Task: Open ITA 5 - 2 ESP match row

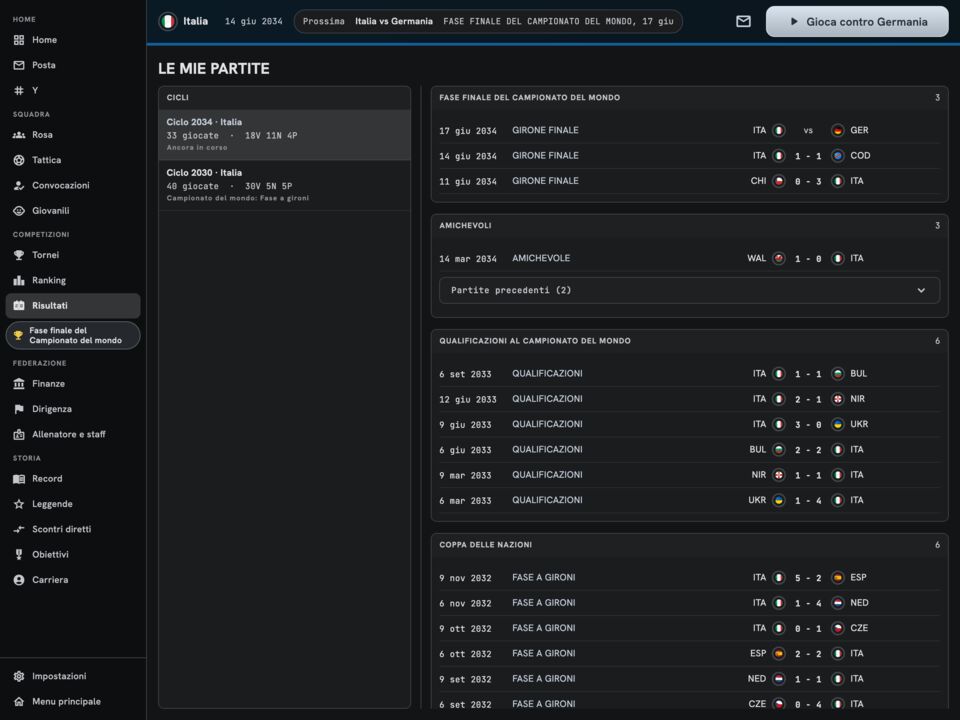Action: [689, 577]
